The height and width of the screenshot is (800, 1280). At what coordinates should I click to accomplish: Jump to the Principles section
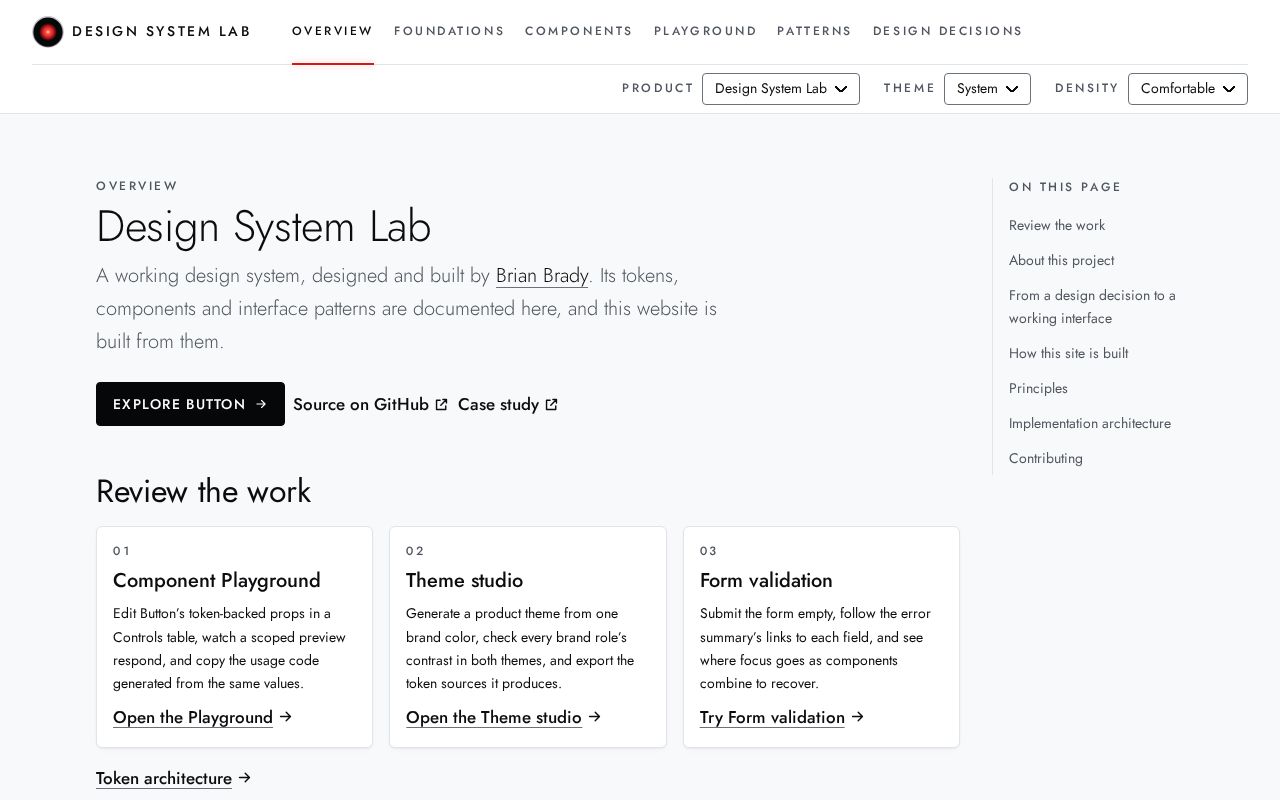pyautogui.click(x=1038, y=389)
